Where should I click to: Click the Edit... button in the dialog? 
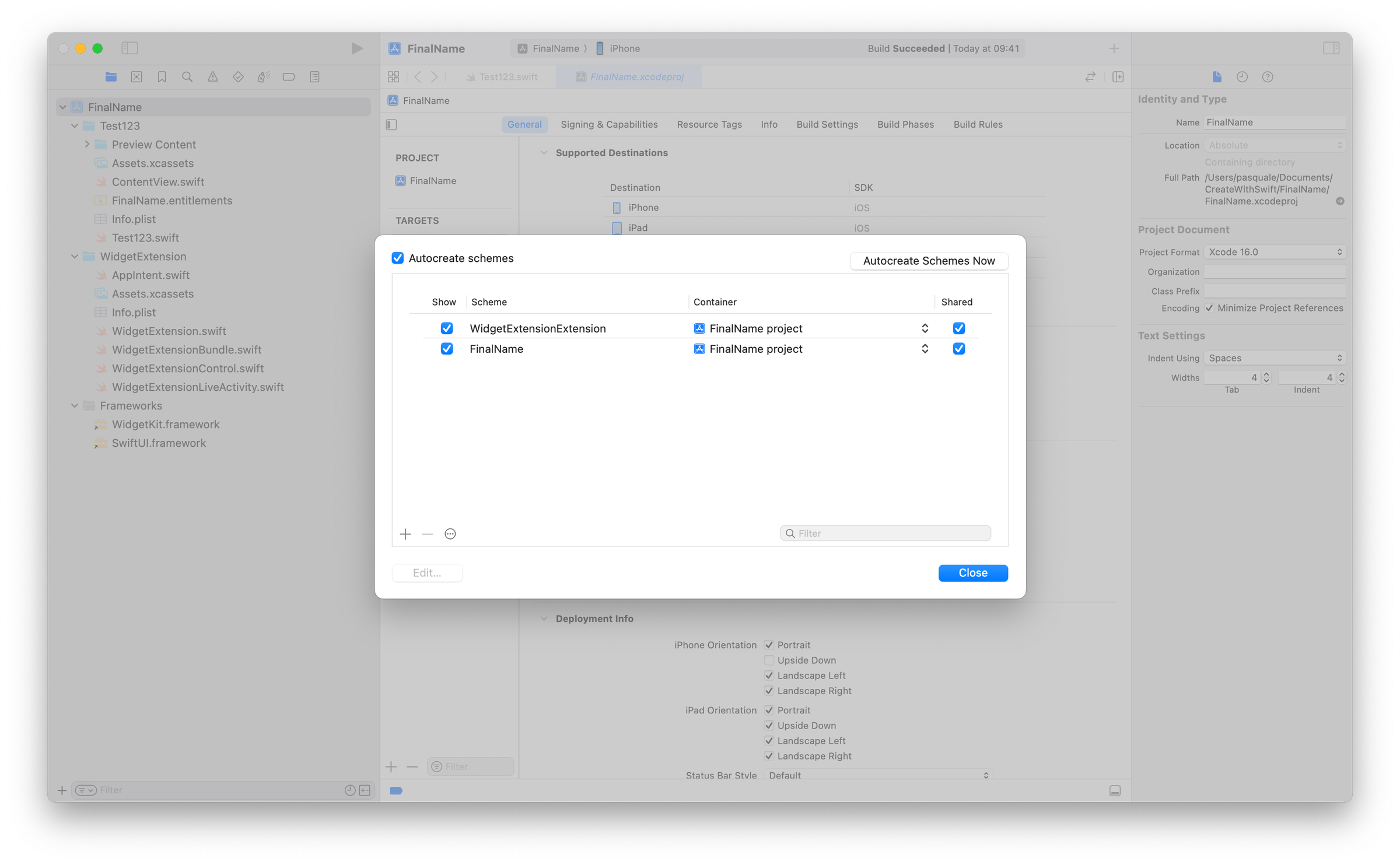click(427, 572)
